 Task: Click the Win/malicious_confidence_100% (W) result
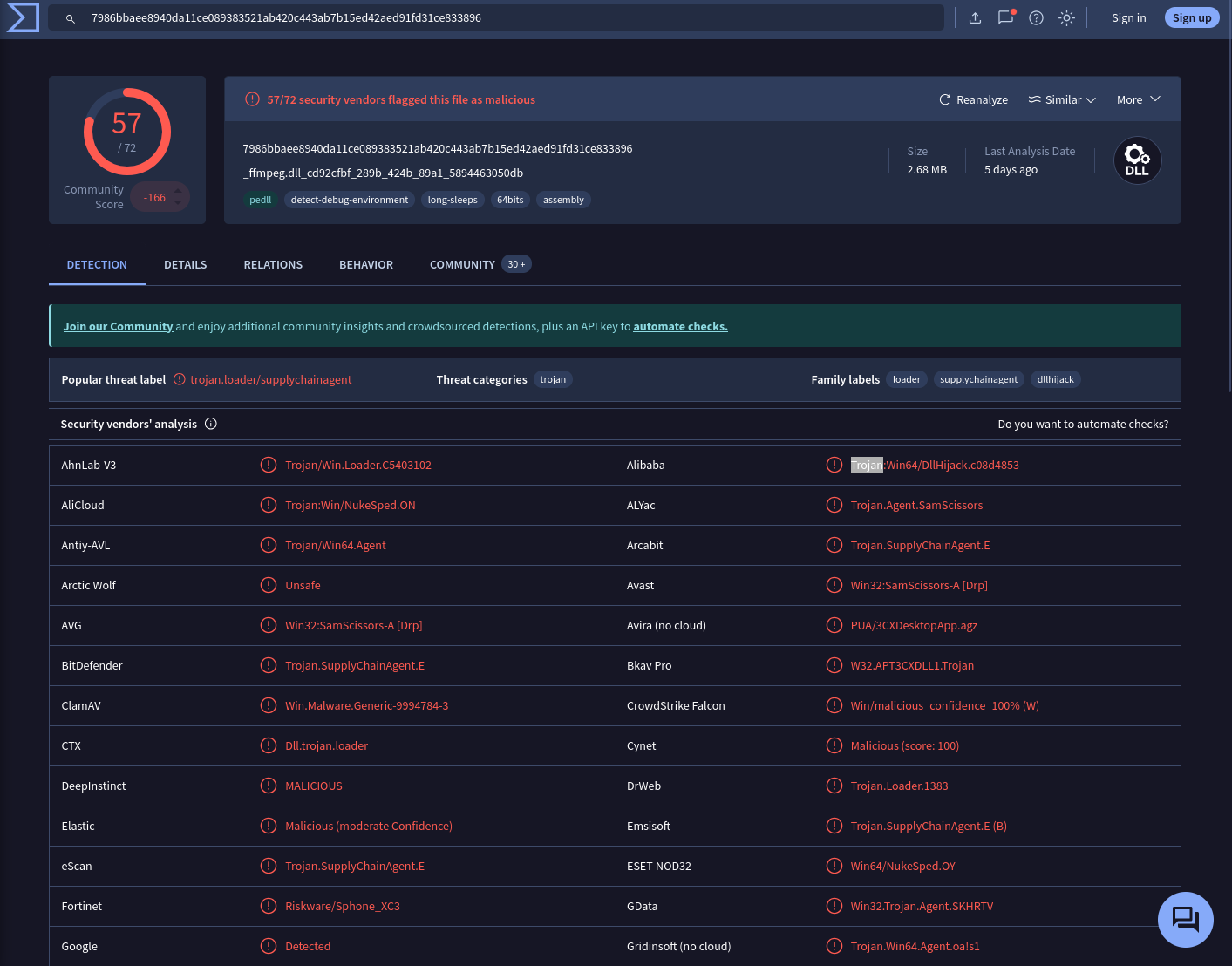pyautogui.click(x=945, y=705)
